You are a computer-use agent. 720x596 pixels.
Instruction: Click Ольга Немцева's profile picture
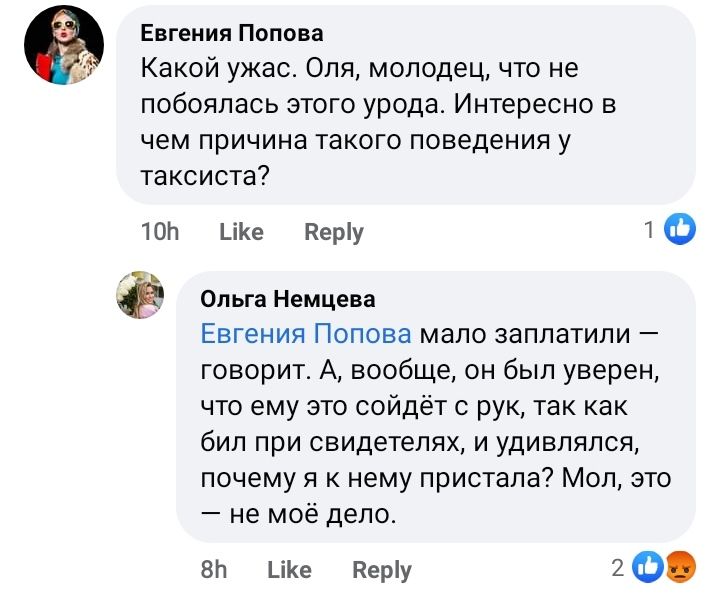click(x=141, y=295)
